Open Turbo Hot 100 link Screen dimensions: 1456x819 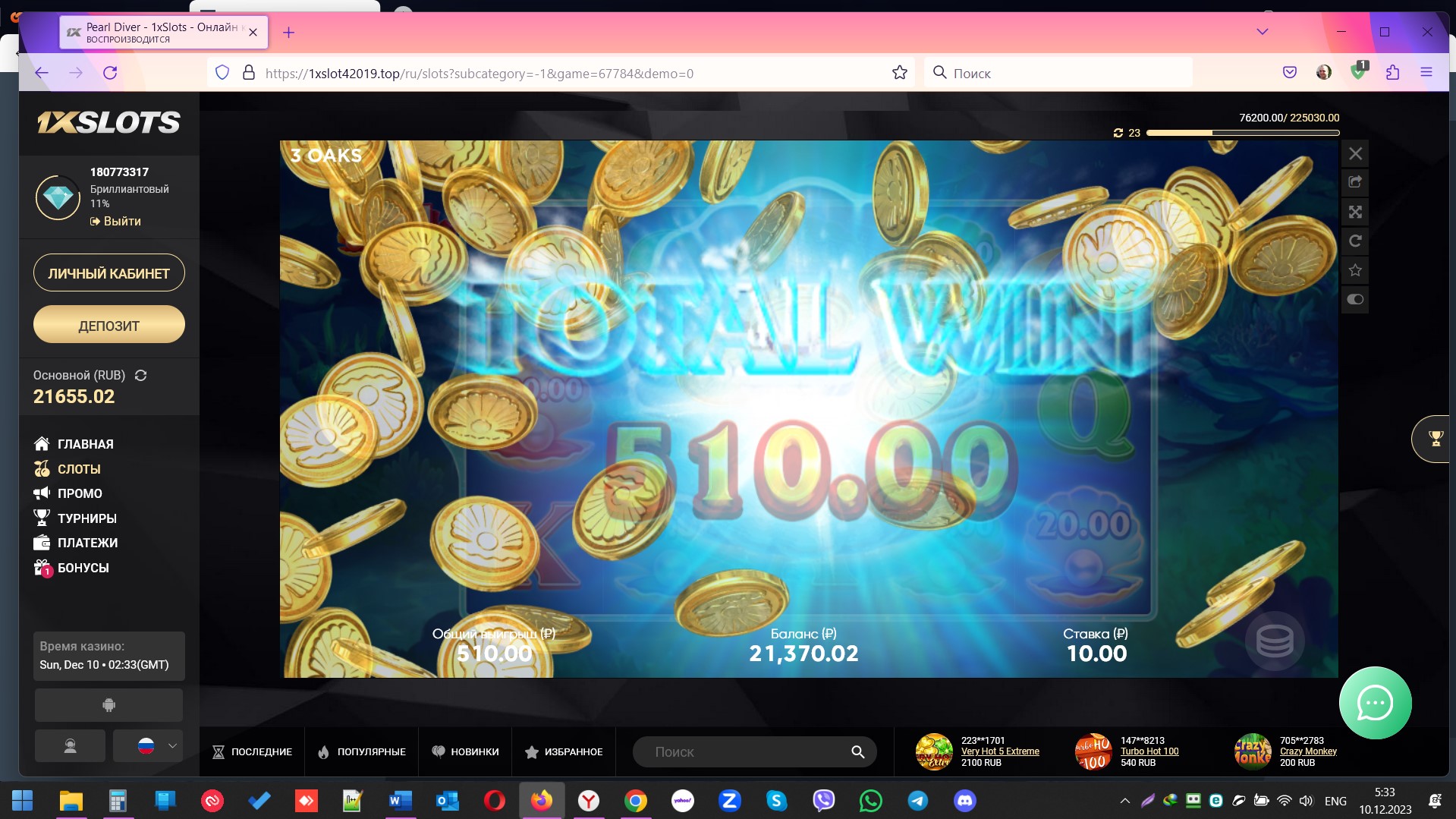pos(1149,751)
